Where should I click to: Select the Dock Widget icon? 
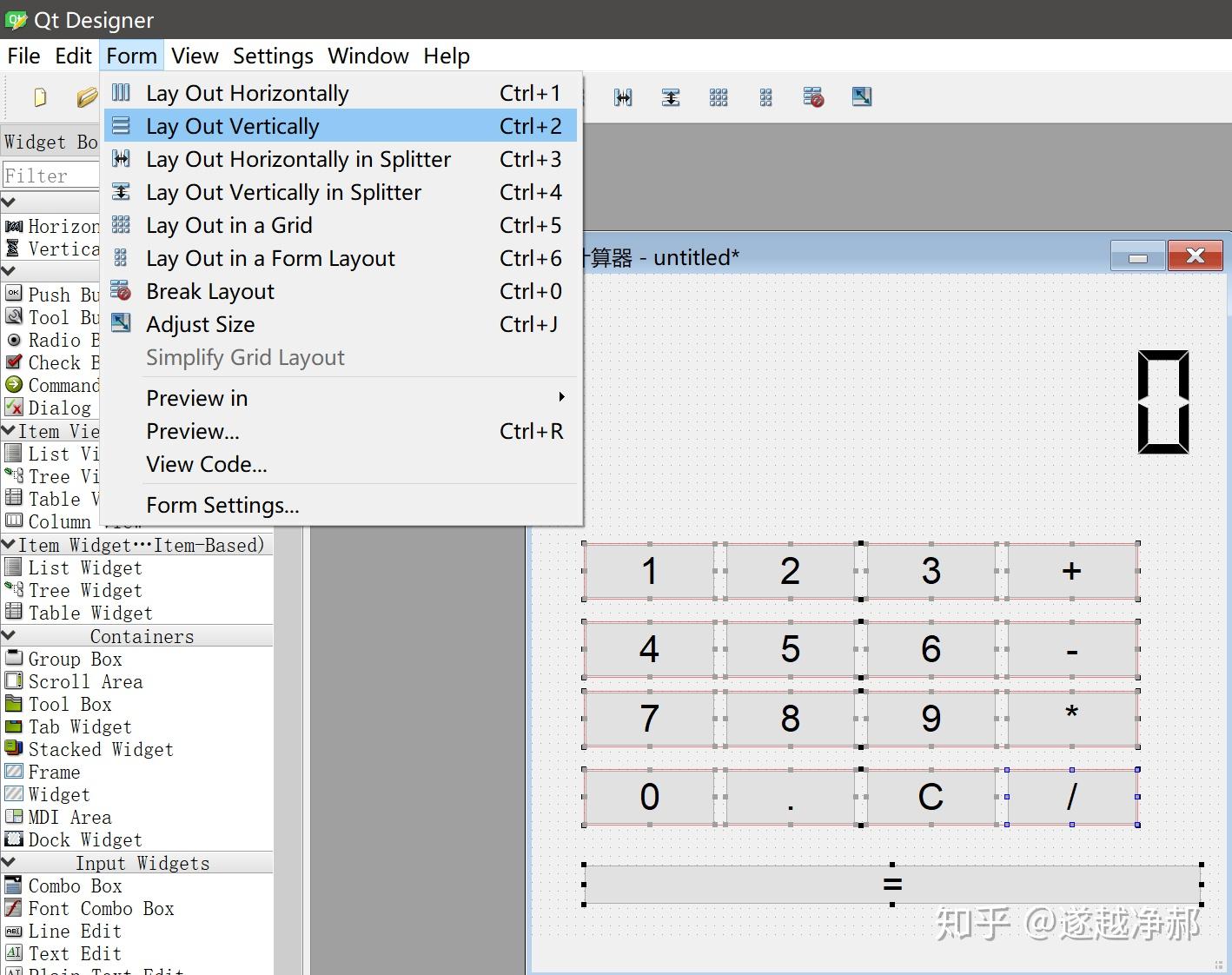coord(14,839)
